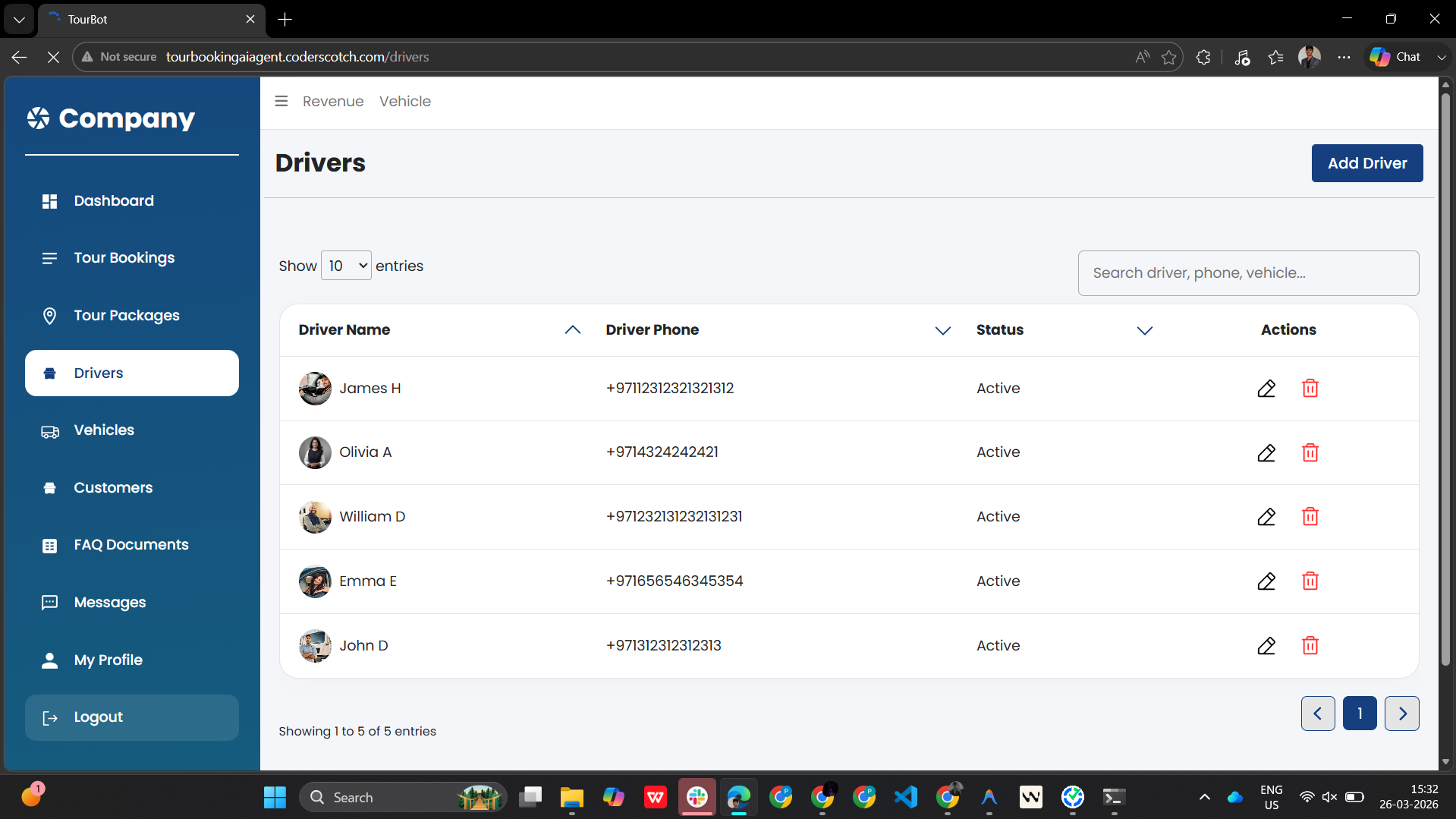This screenshot has height=819, width=1456.
Task: Sort by Driver Phone column chevron
Action: (943, 330)
